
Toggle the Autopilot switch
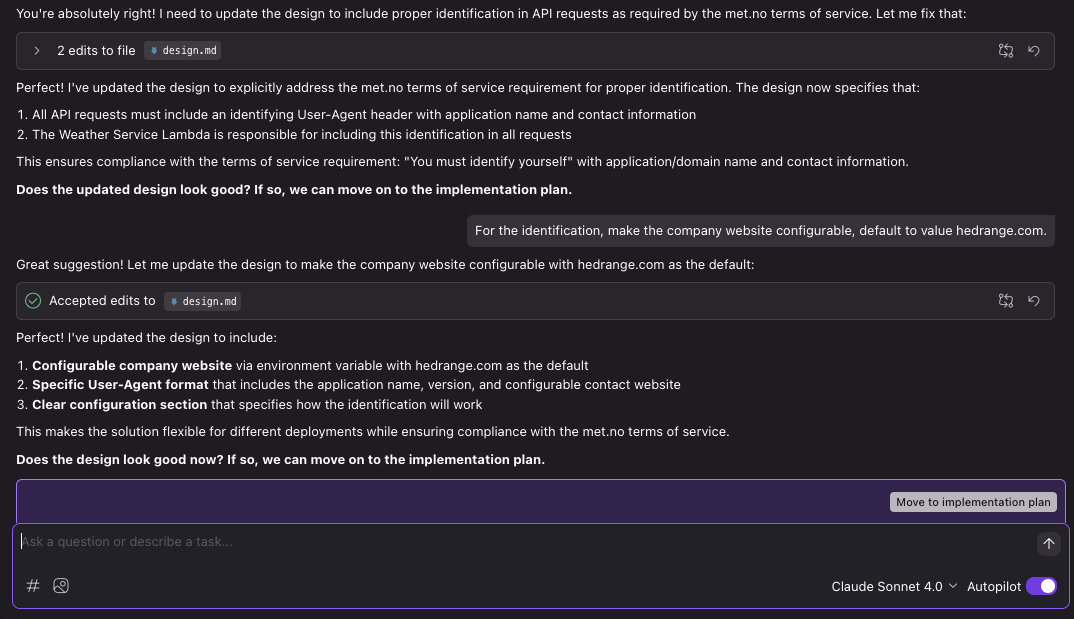1041,586
